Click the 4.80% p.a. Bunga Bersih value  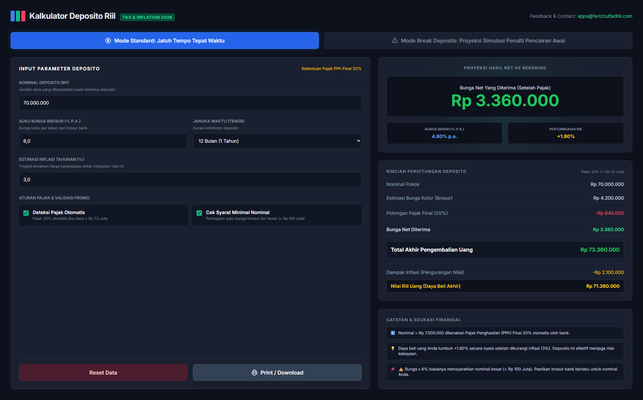(x=444, y=136)
